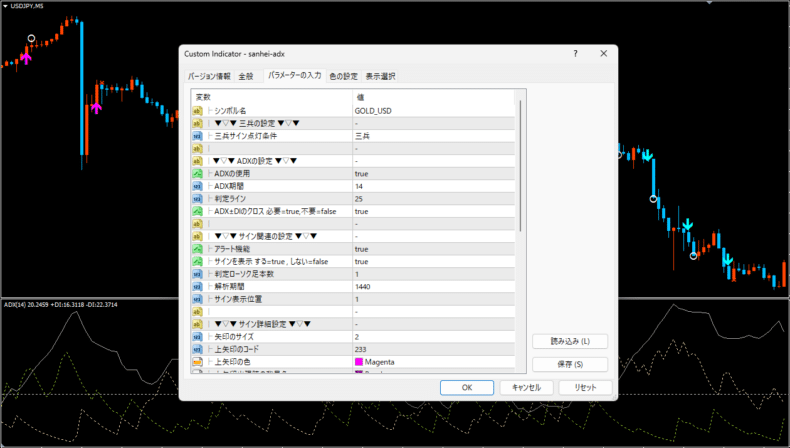Select the ▼▽▼ 三兵の設定 ▼▽▼ row
The image size is (790, 448).
point(353,123)
